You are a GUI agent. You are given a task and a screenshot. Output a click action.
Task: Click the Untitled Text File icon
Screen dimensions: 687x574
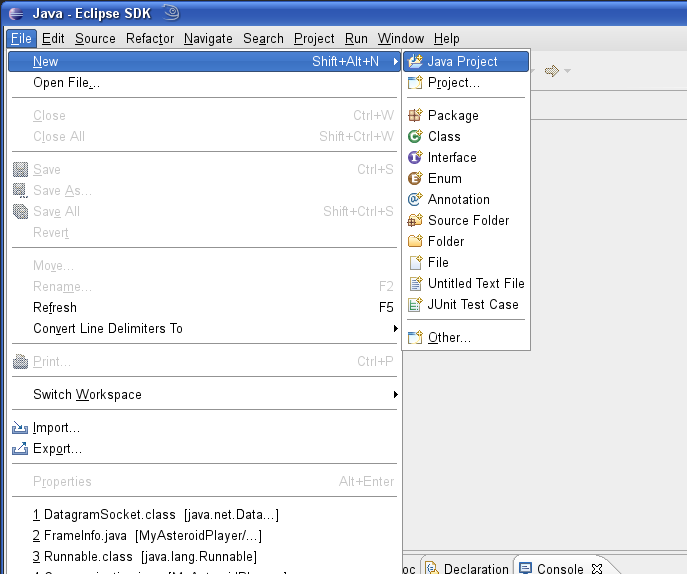point(415,283)
